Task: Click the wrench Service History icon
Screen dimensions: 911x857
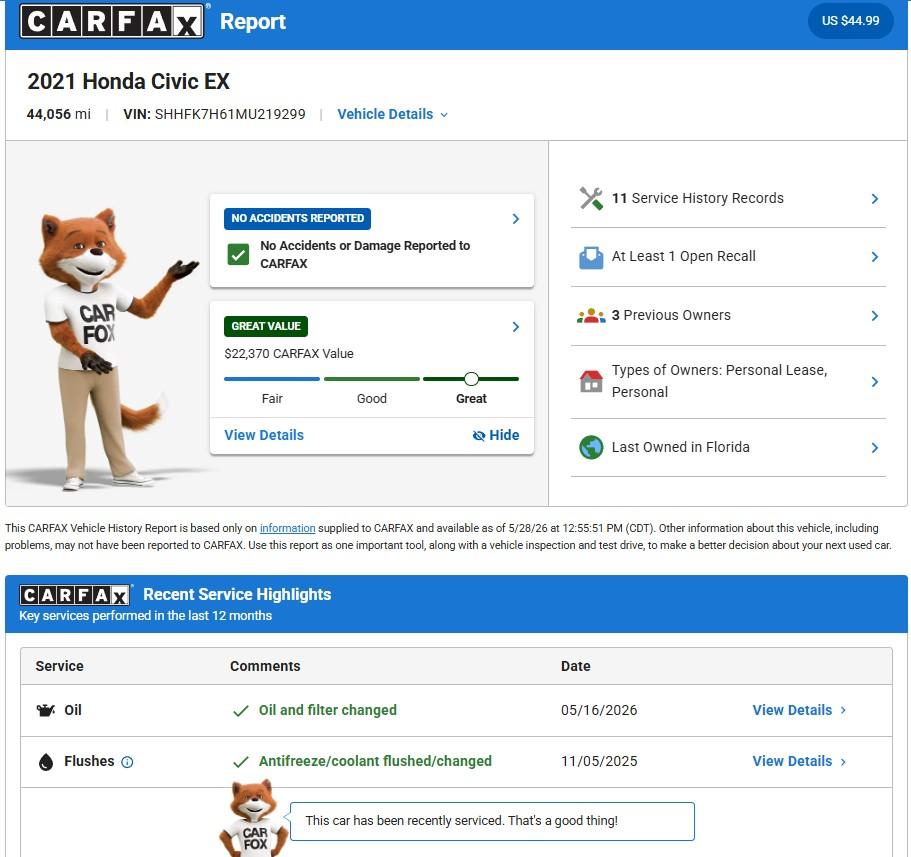Action: pyautogui.click(x=591, y=198)
